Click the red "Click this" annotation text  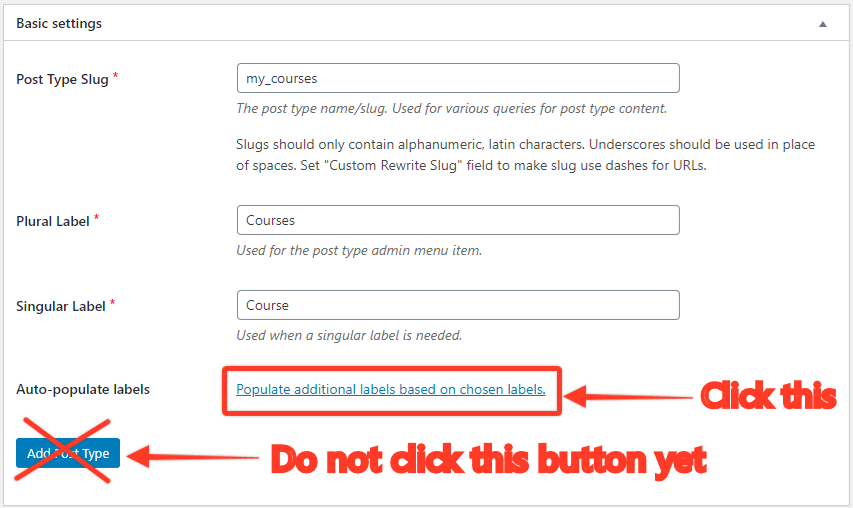pos(768,395)
